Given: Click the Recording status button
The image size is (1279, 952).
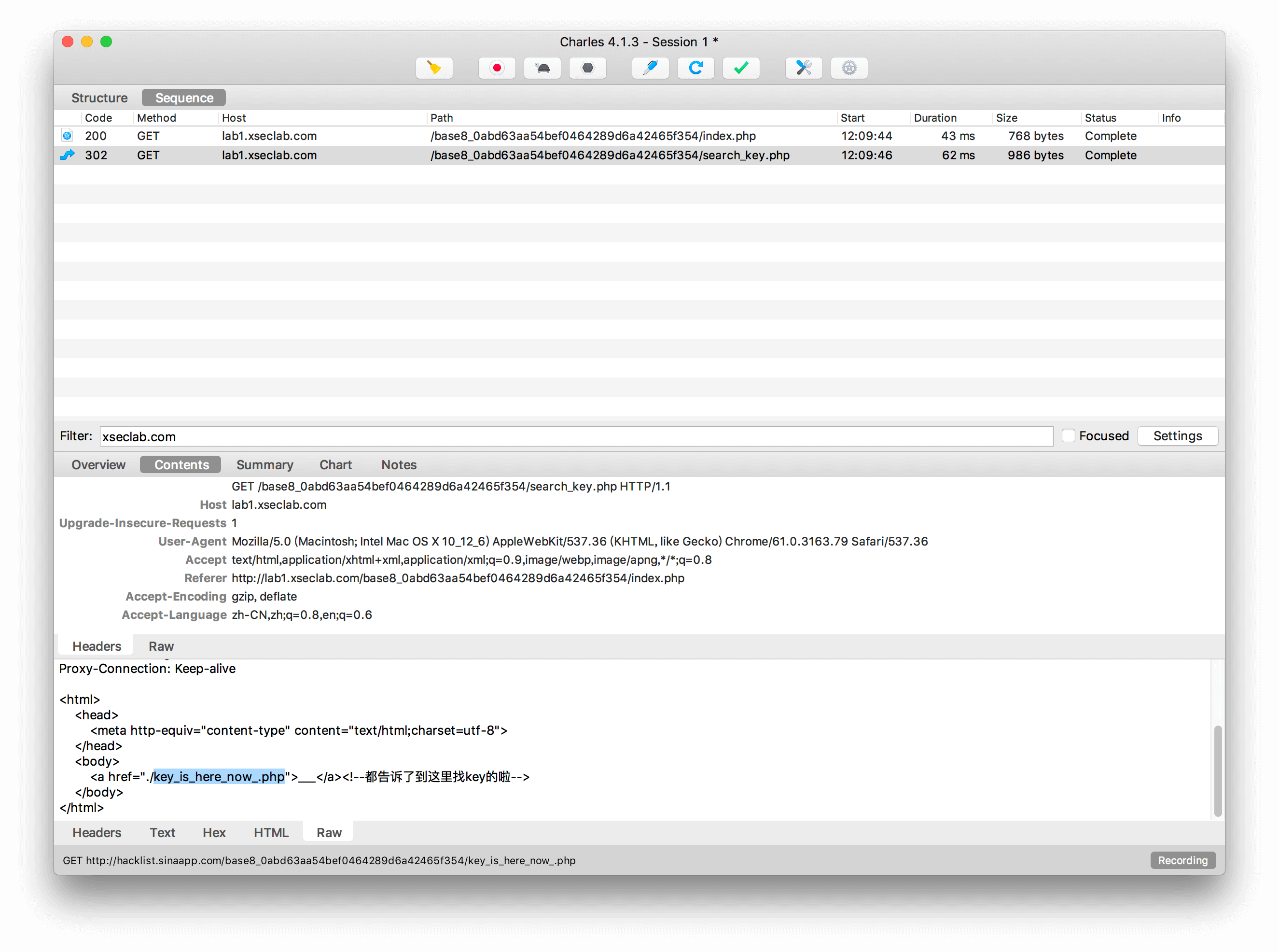Looking at the screenshot, I should [1183, 861].
